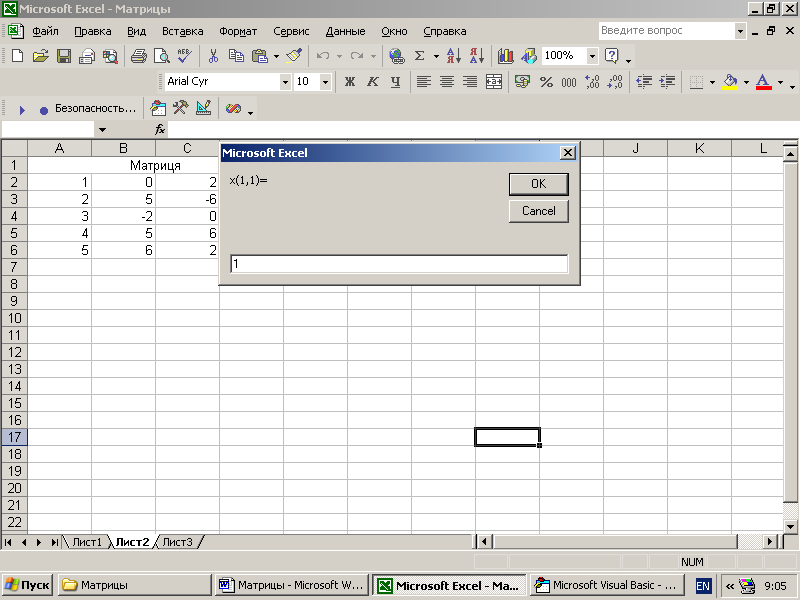The image size is (800, 600).
Task: Open the Файл menu
Action: pyautogui.click(x=45, y=31)
